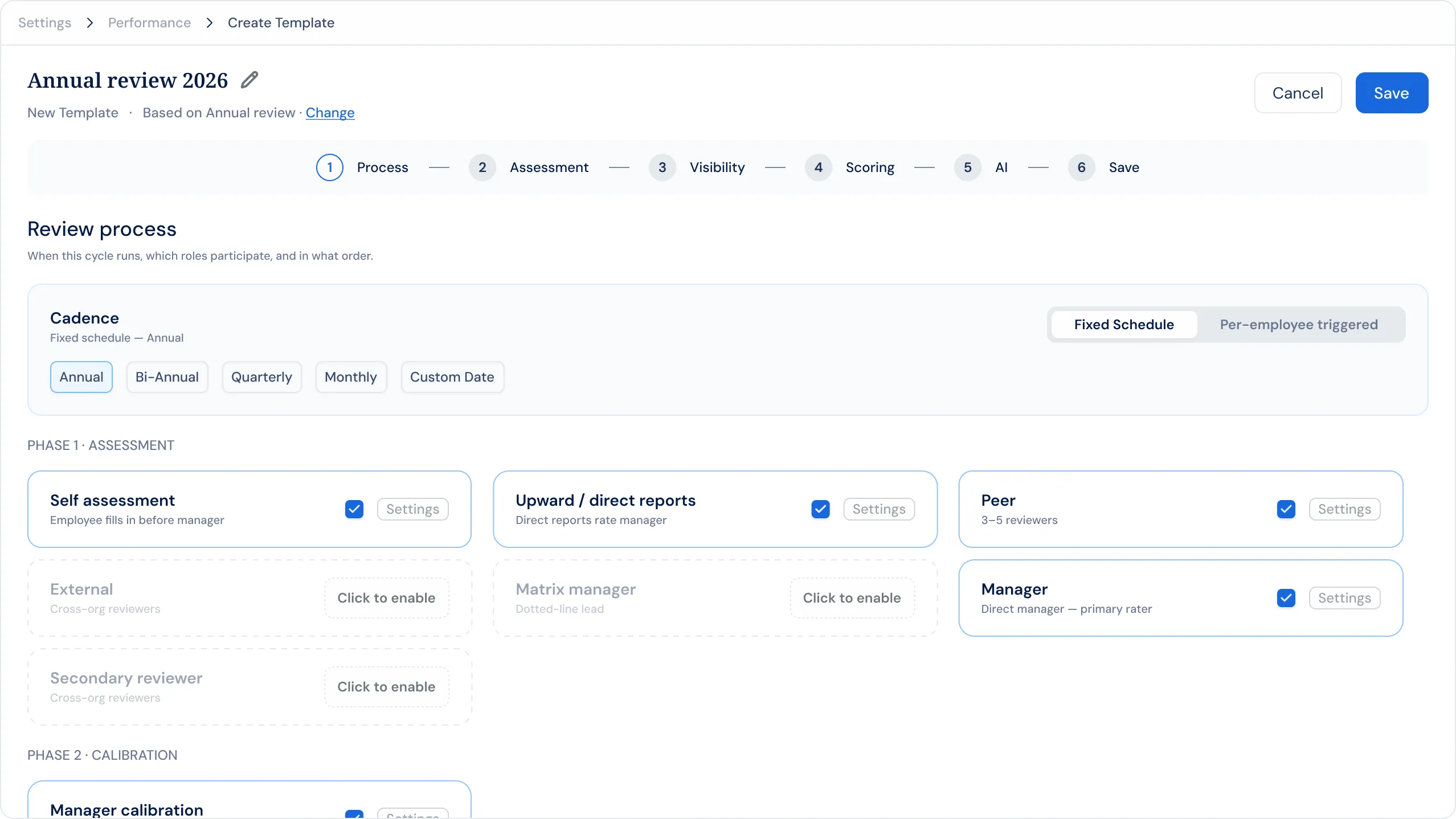Click 'Direct manager — primary rater' text
Image resolution: width=1456 pixels, height=819 pixels.
(x=1066, y=609)
